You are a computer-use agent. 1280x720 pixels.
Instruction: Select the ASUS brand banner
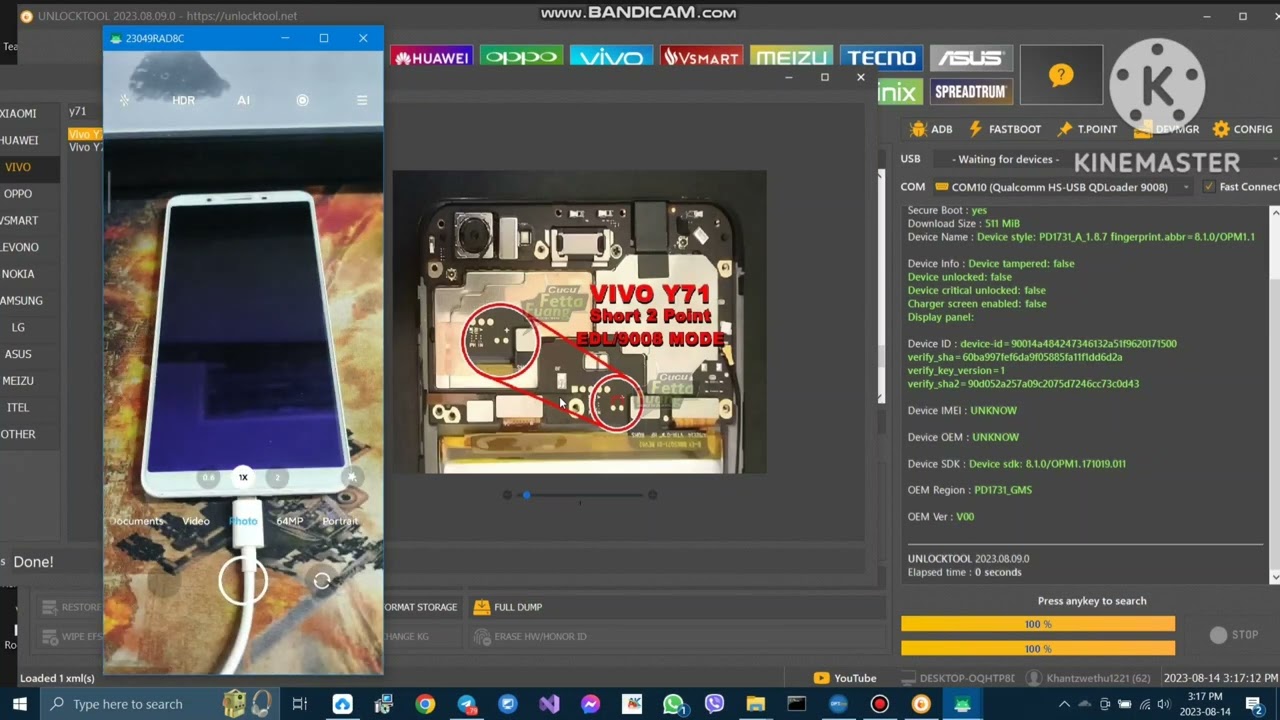[971, 58]
